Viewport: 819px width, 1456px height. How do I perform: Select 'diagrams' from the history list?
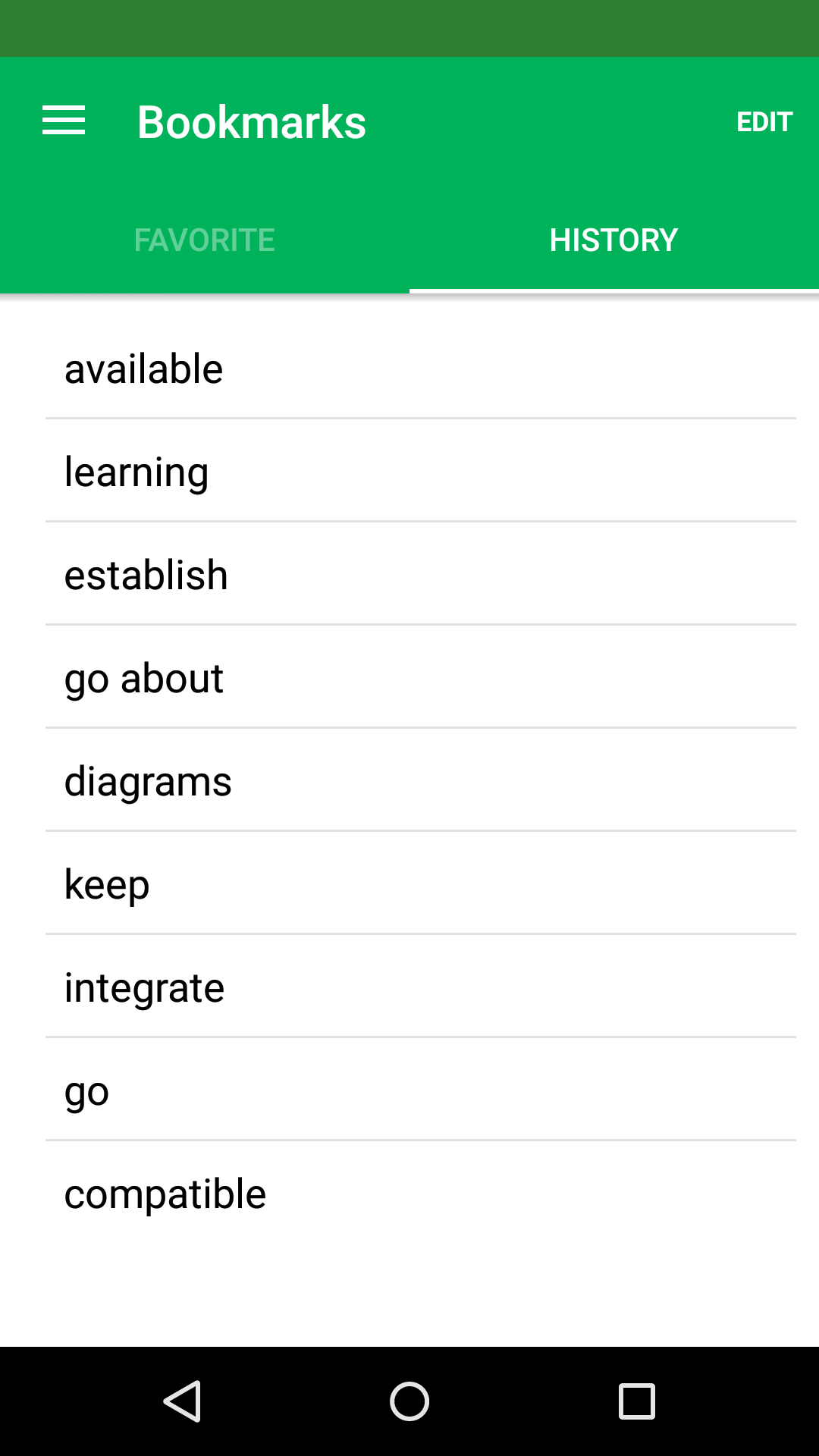pyautogui.click(x=149, y=780)
